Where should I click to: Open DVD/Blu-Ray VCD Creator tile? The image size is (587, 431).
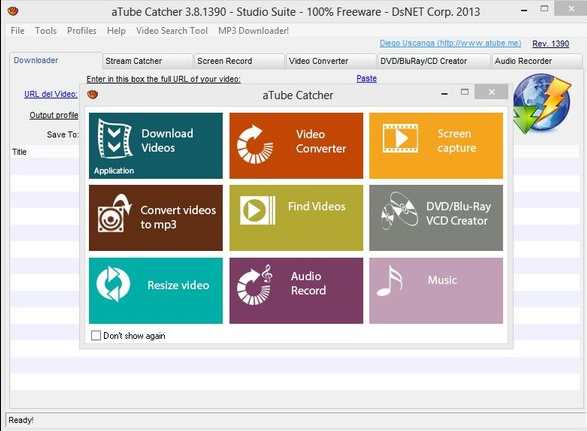click(x=436, y=218)
